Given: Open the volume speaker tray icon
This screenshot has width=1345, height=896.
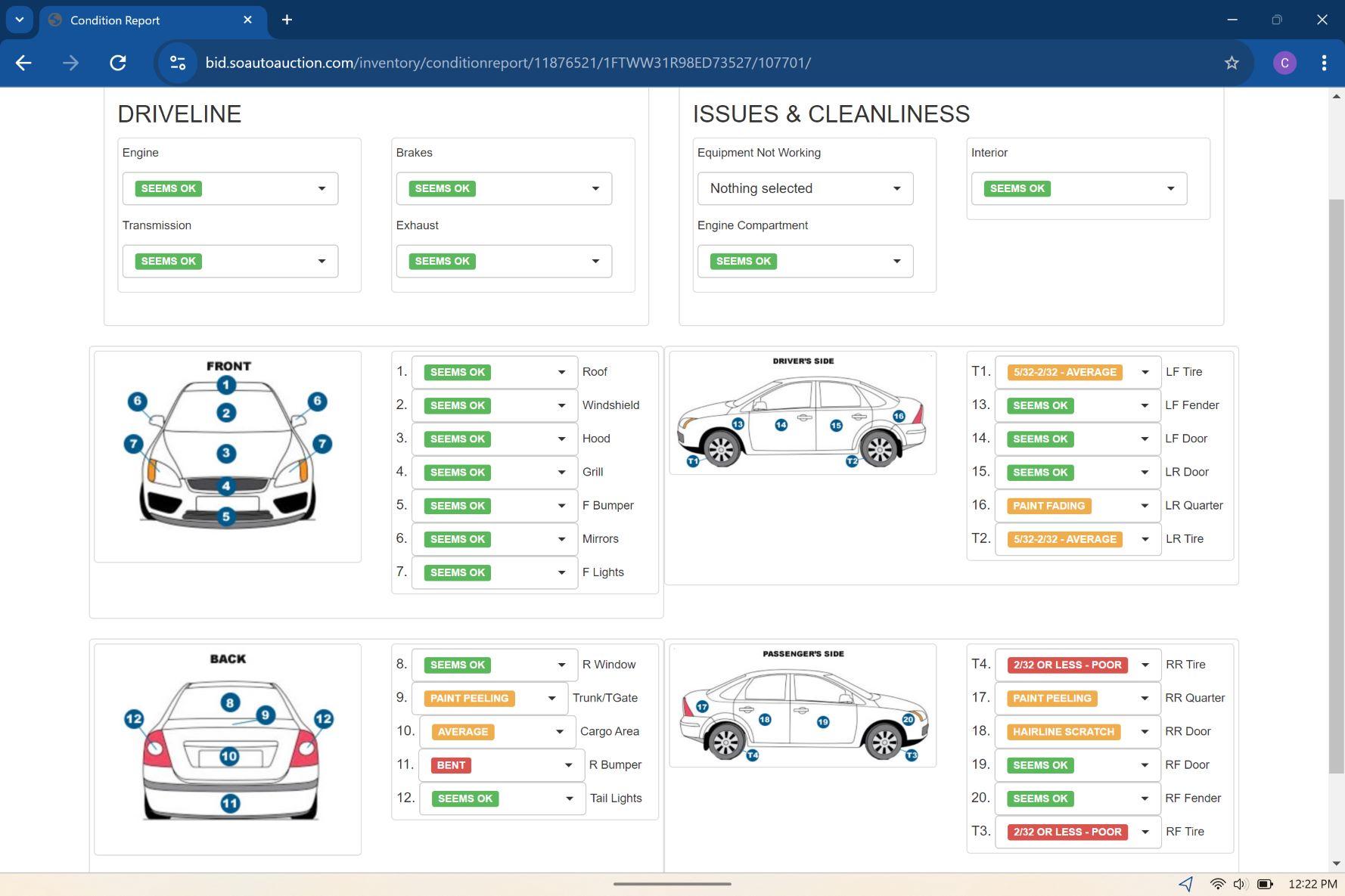Looking at the screenshot, I should click(1239, 884).
